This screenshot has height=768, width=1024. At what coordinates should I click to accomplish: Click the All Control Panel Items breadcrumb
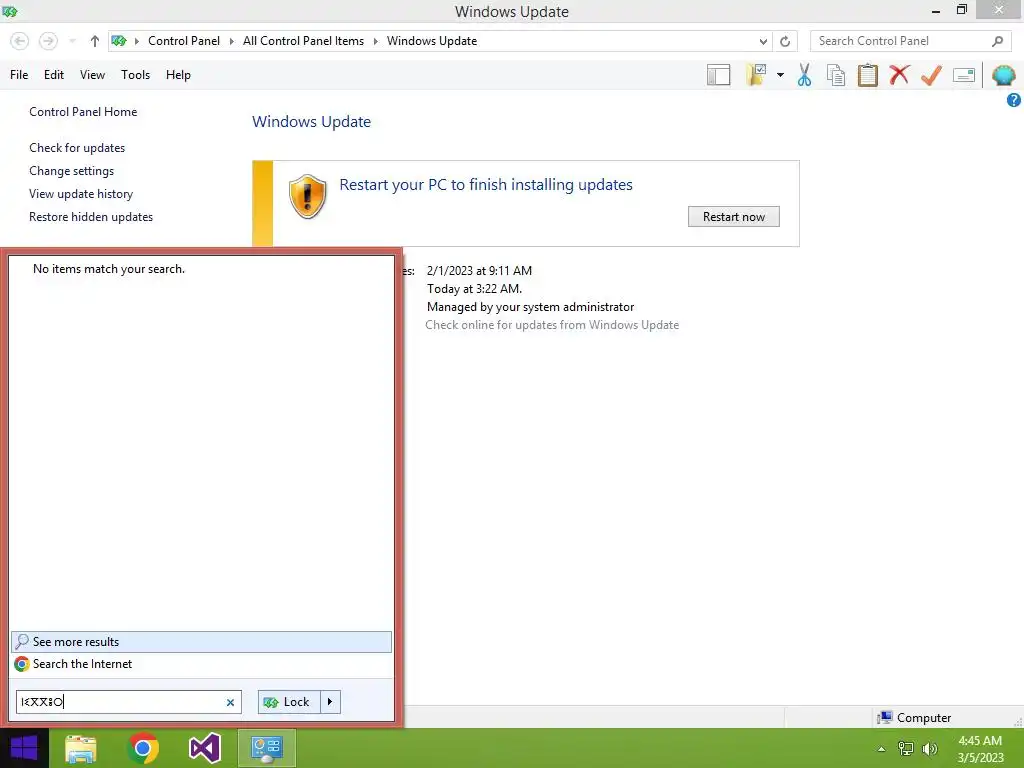click(304, 41)
